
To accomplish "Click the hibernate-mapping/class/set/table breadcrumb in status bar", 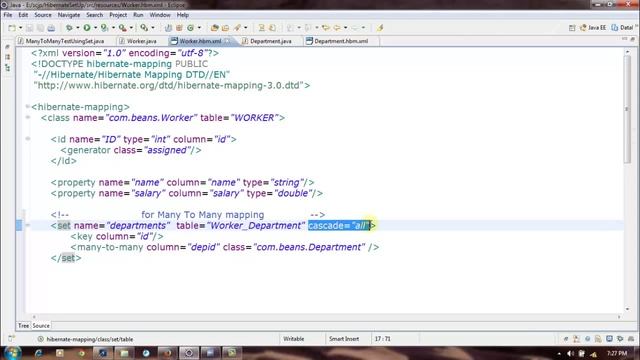I will coord(89,339).
